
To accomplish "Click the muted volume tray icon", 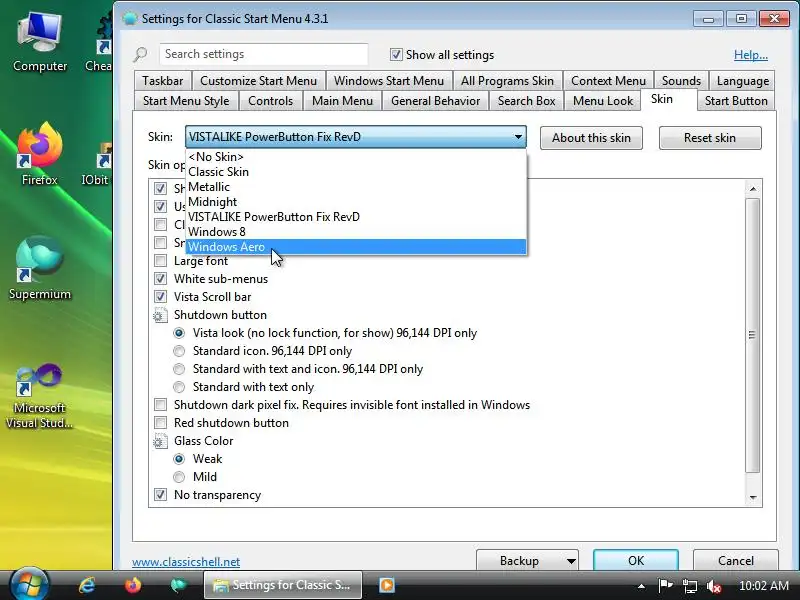I will (714, 586).
